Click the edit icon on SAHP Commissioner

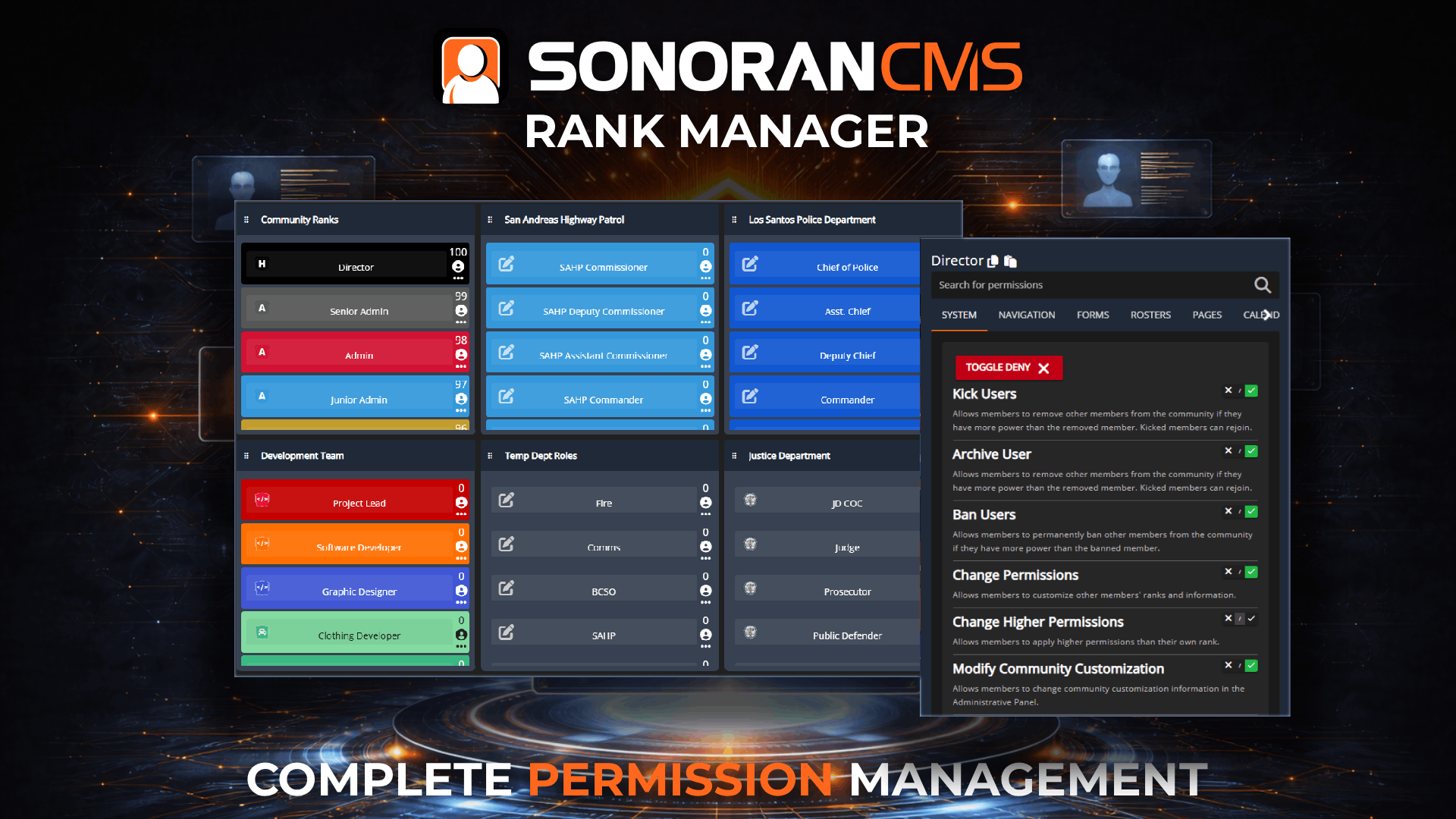506,264
